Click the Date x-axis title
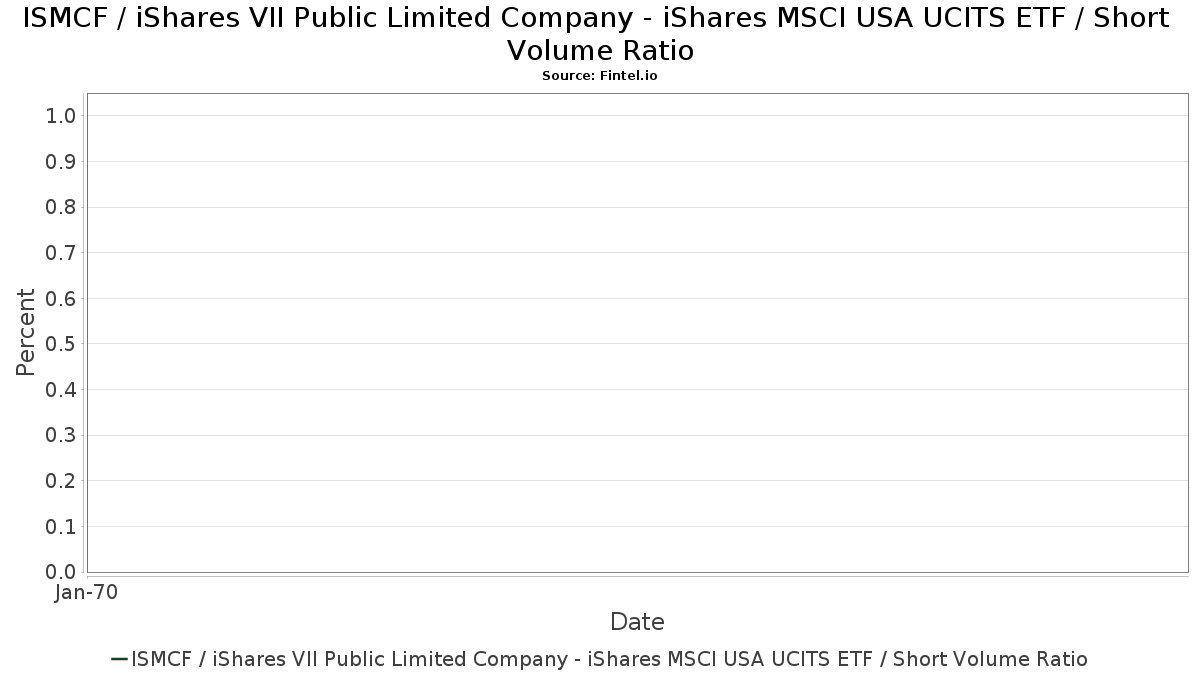1200x675 pixels. 637,622
